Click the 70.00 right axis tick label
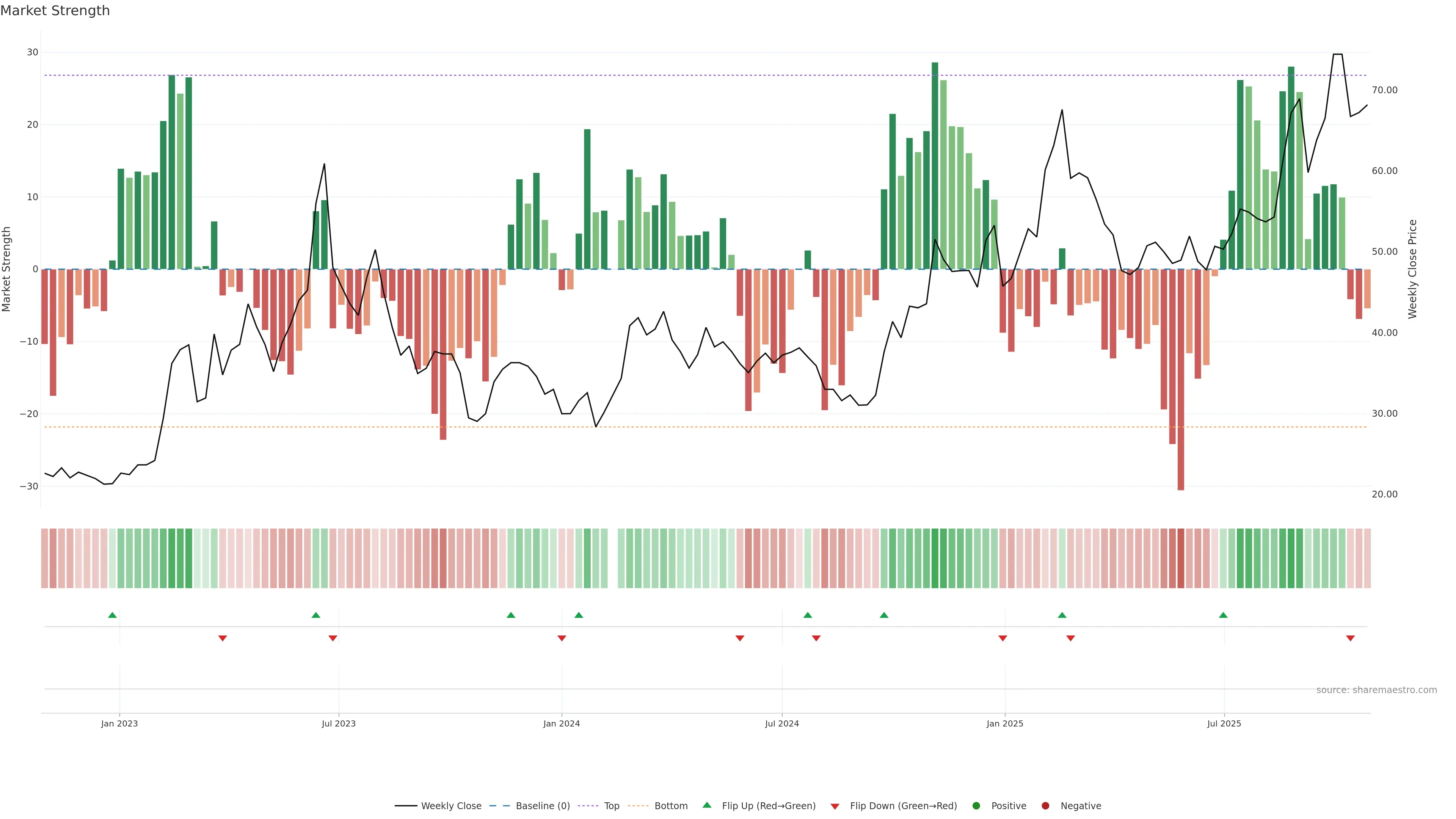The image size is (1456, 819). click(1384, 90)
